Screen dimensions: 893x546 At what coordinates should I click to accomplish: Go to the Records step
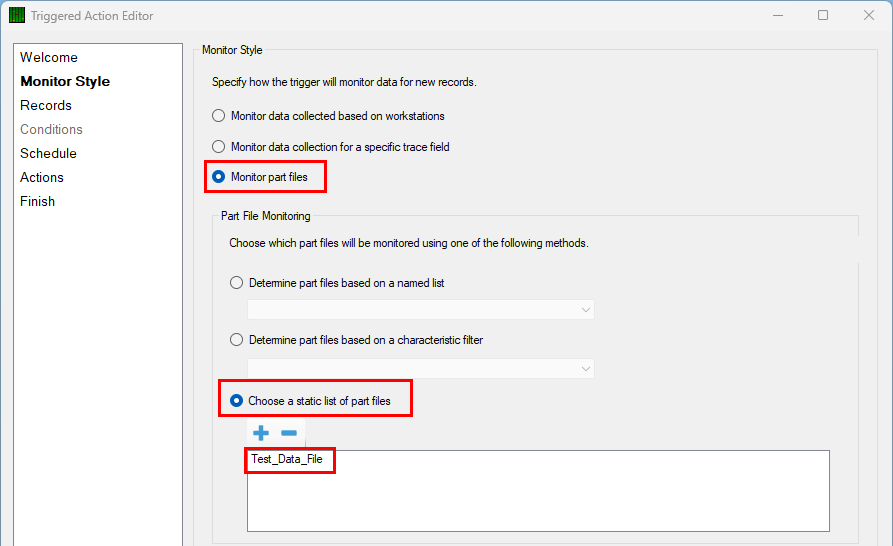[46, 105]
